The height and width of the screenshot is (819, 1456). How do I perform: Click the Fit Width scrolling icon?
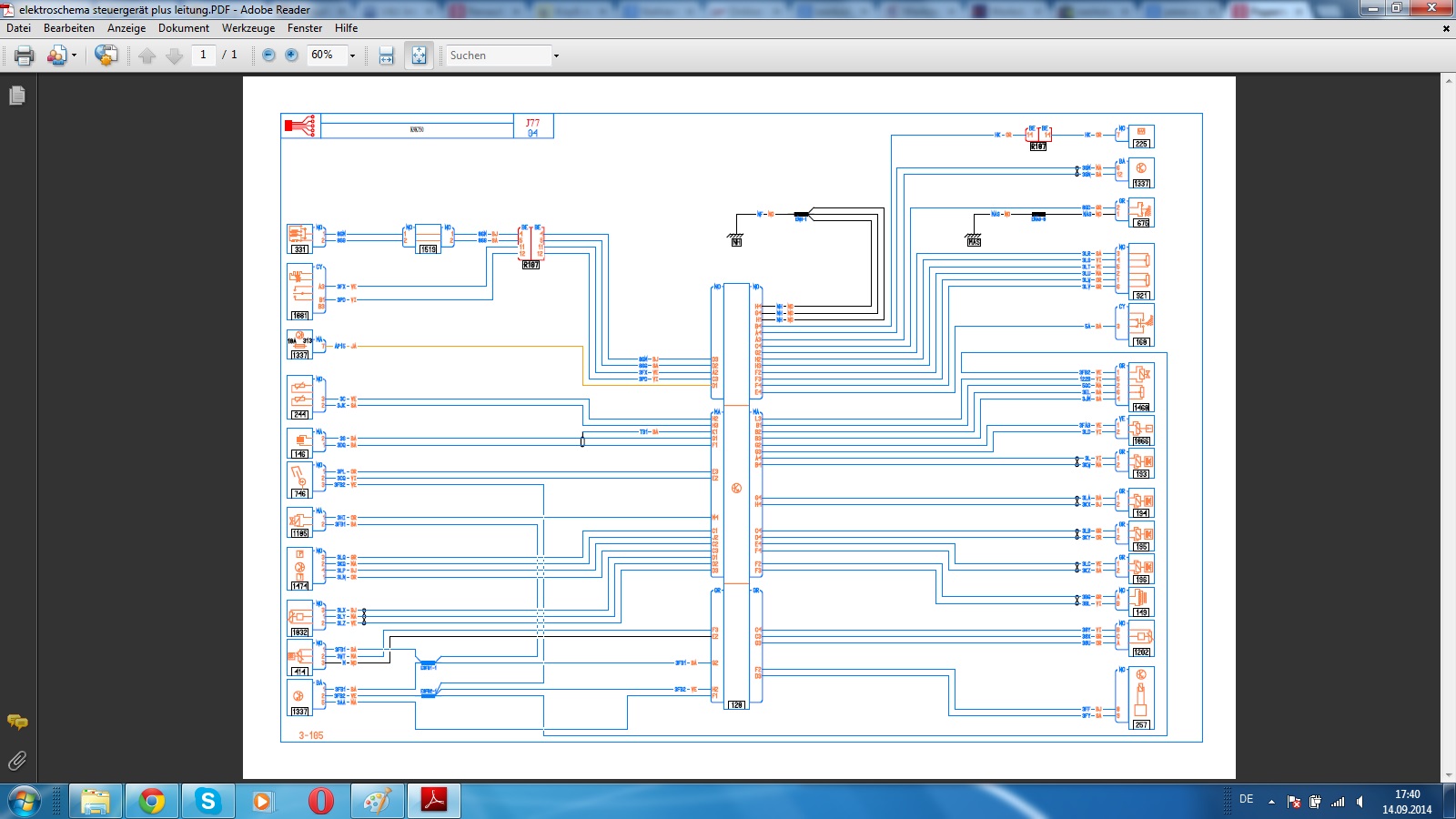click(x=387, y=56)
